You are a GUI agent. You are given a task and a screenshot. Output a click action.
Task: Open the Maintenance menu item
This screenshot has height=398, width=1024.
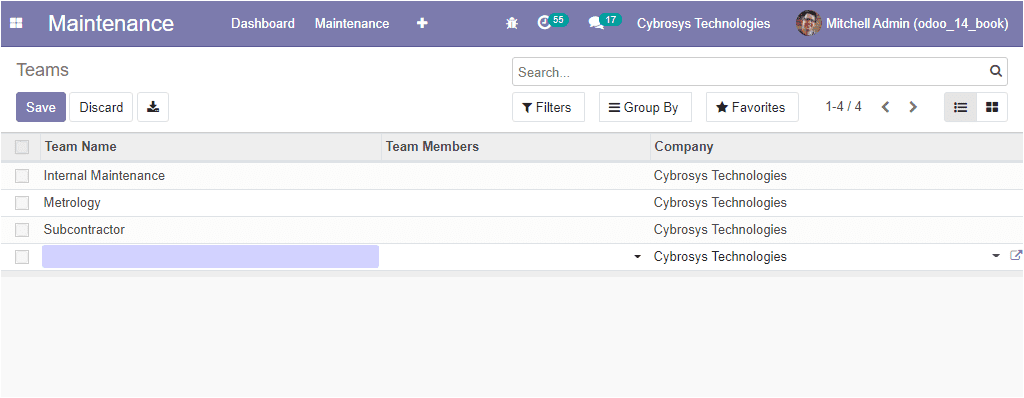[352, 24]
